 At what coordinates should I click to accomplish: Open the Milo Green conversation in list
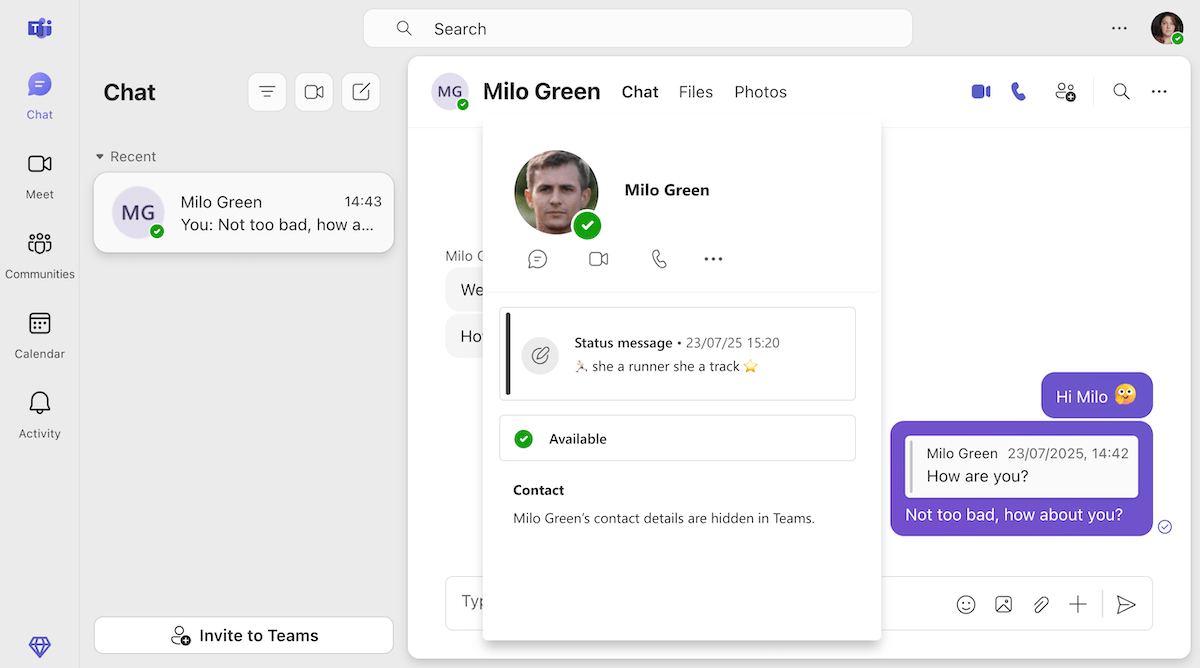[x=244, y=213]
